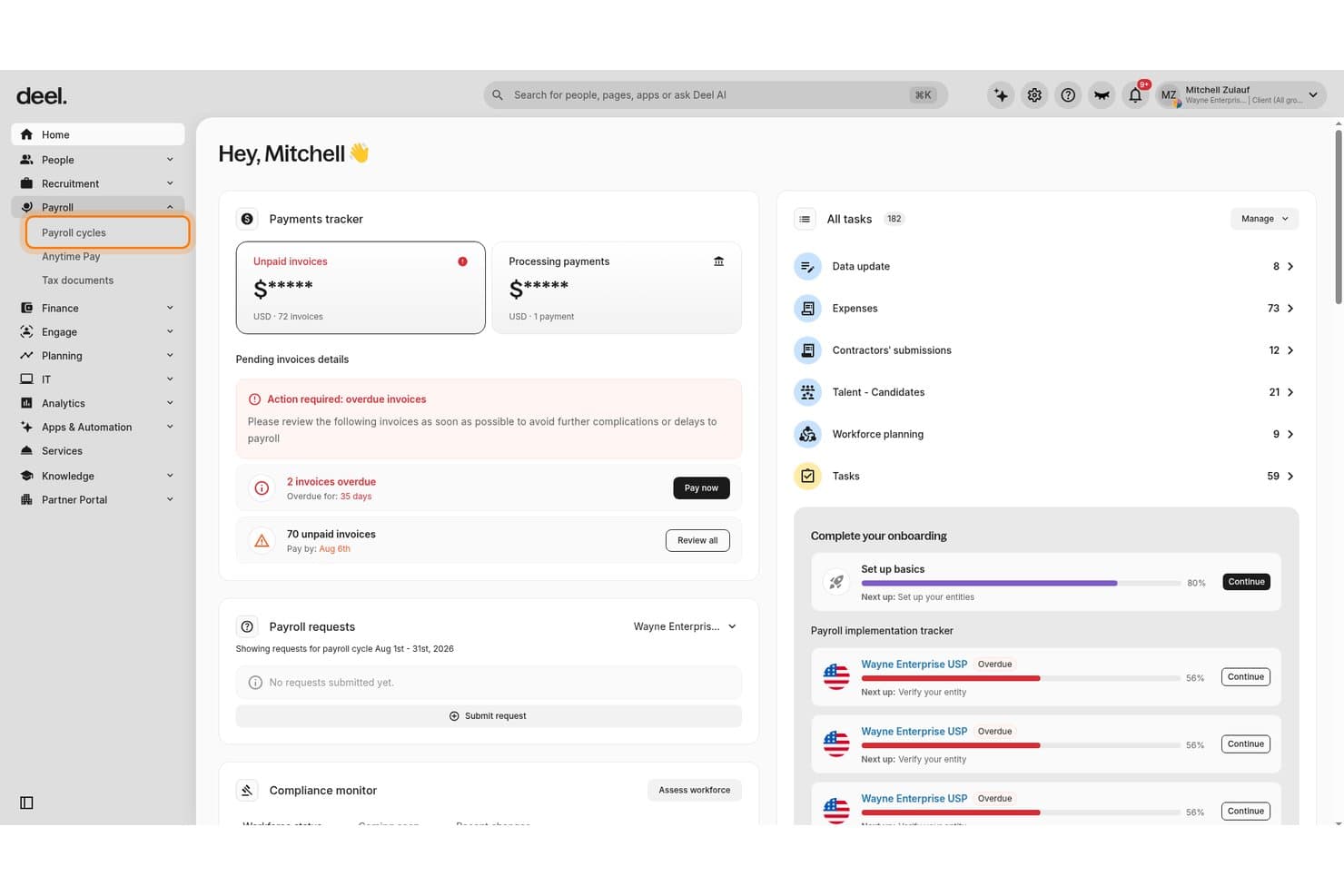1344x896 pixels.
Task: Click Review all unpaid invoices
Action: (697, 541)
